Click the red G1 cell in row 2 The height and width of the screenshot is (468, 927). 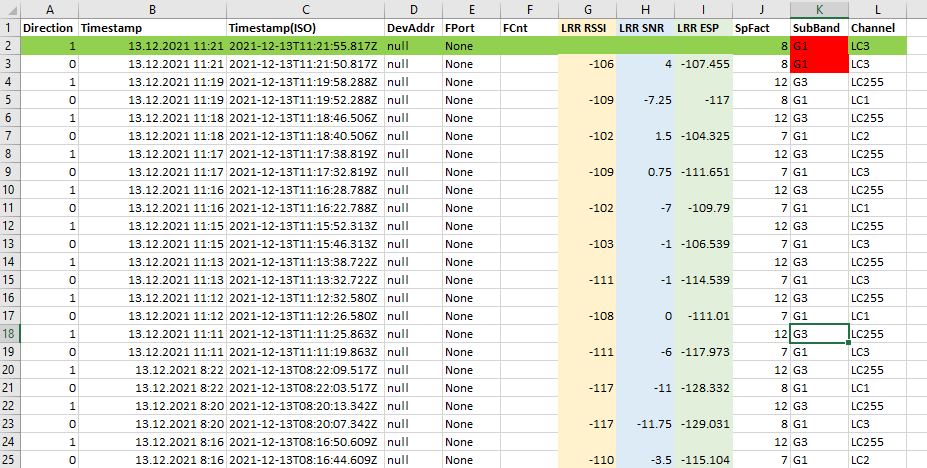819,46
